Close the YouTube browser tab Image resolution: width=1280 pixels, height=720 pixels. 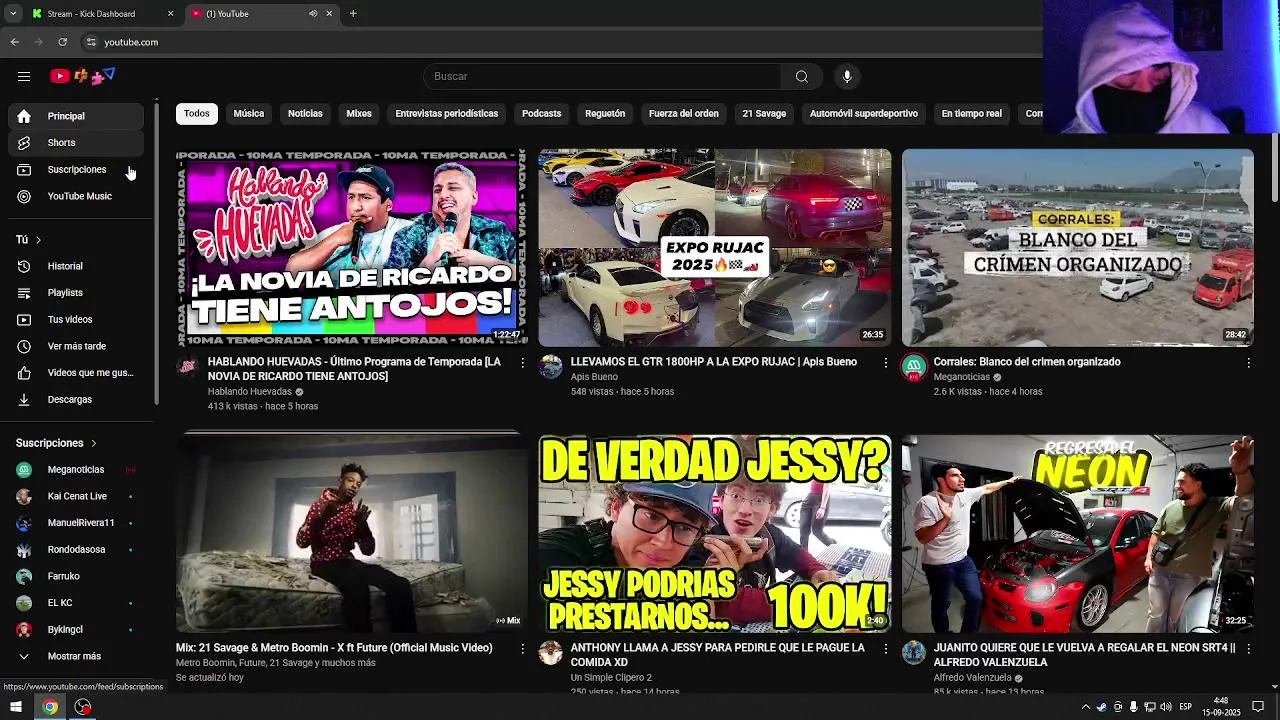pos(329,14)
